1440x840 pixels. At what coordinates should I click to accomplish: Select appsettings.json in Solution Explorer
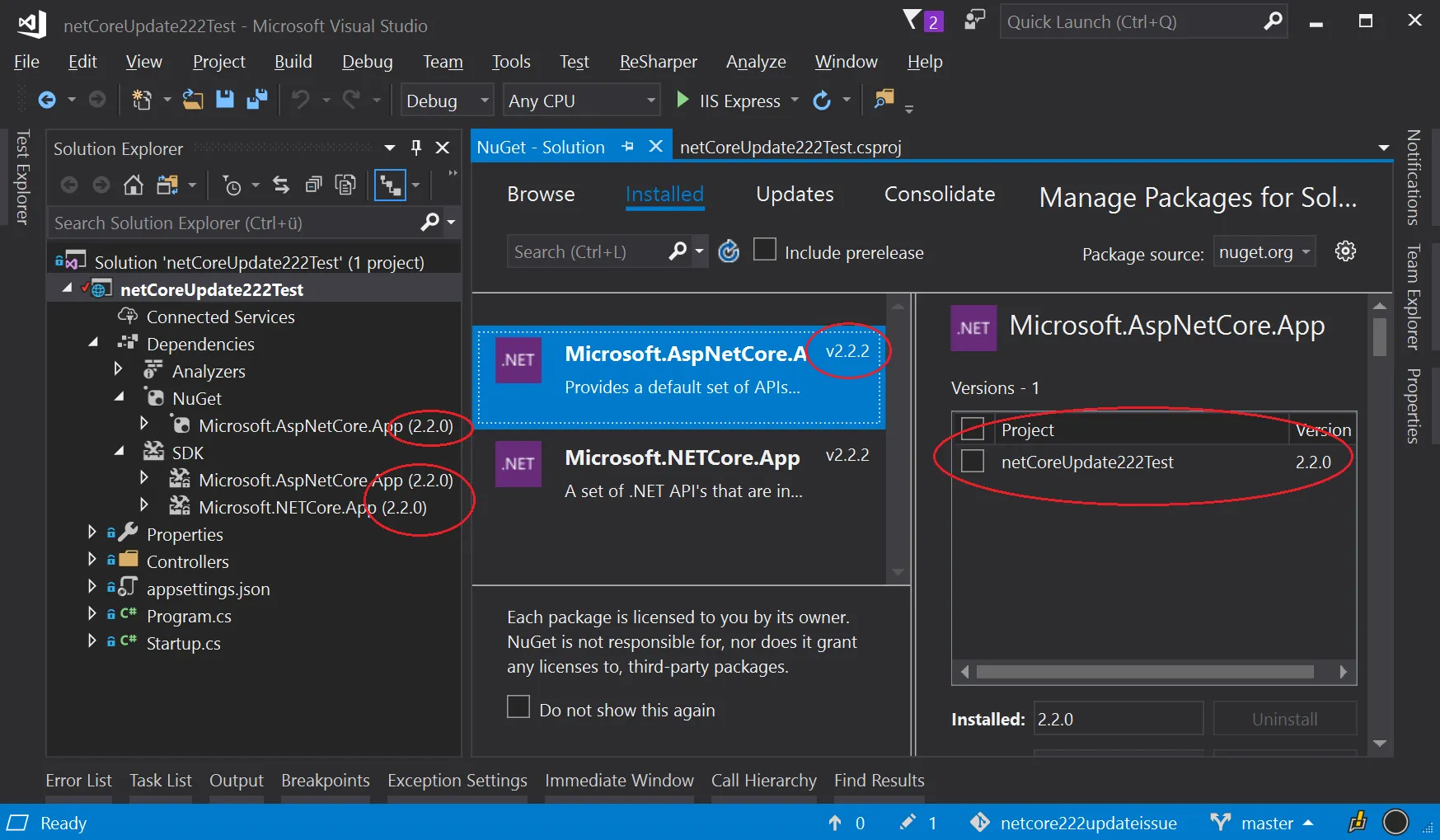click(x=209, y=589)
